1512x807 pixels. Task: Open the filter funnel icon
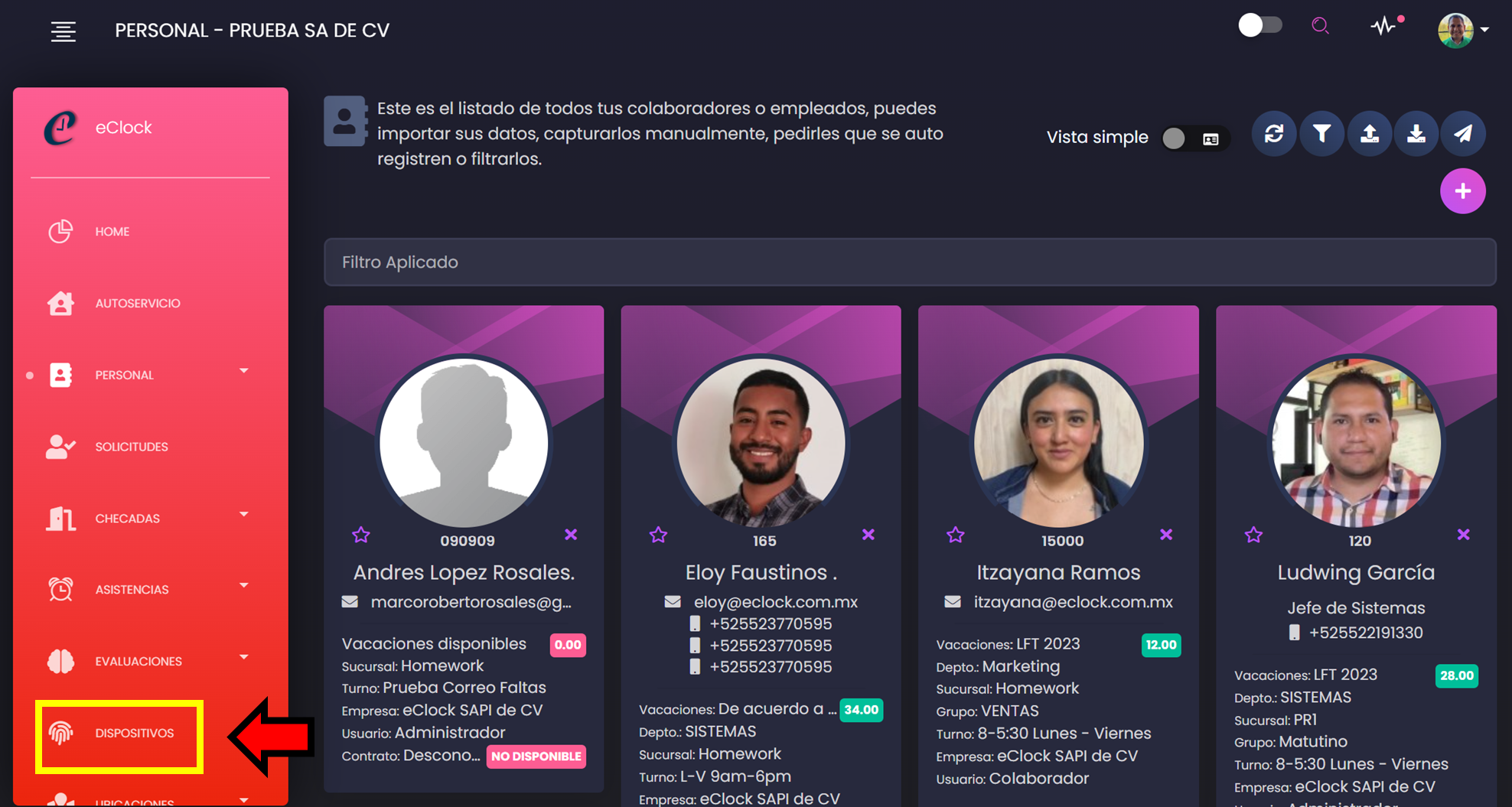coord(1321,134)
